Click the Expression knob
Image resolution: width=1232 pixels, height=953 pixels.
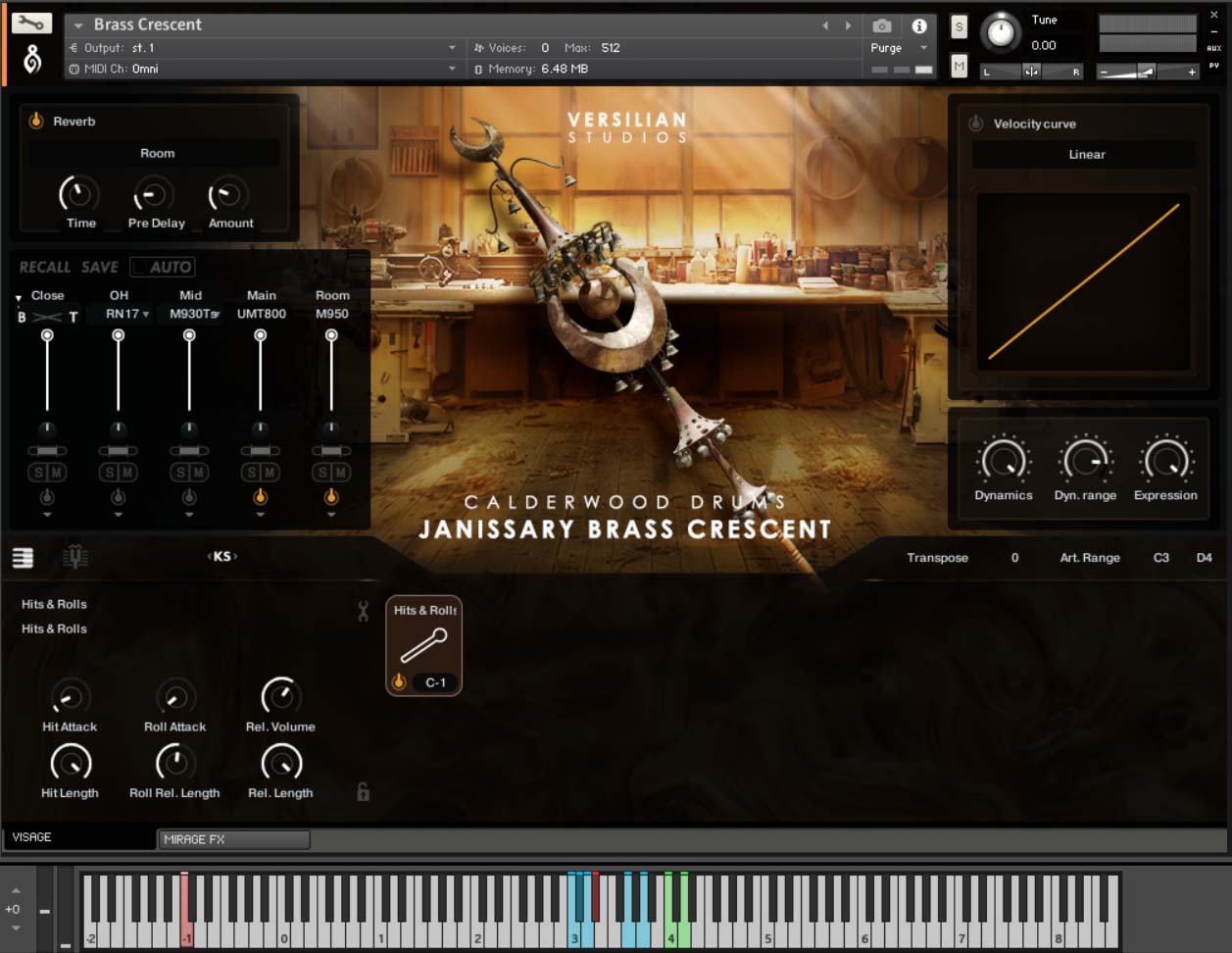point(1165,460)
